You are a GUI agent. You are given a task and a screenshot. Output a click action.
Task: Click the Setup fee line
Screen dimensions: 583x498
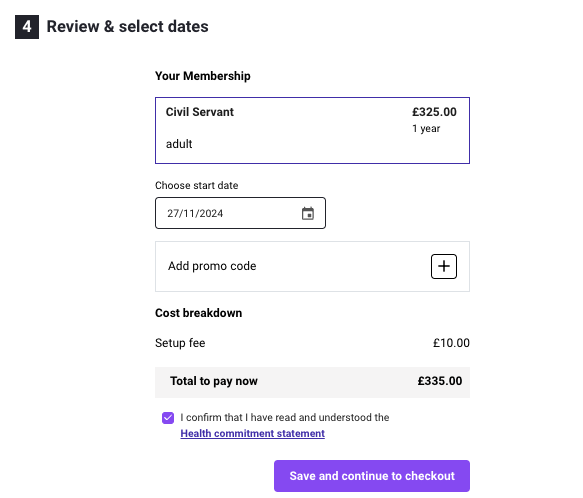pyautogui.click(x=312, y=343)
